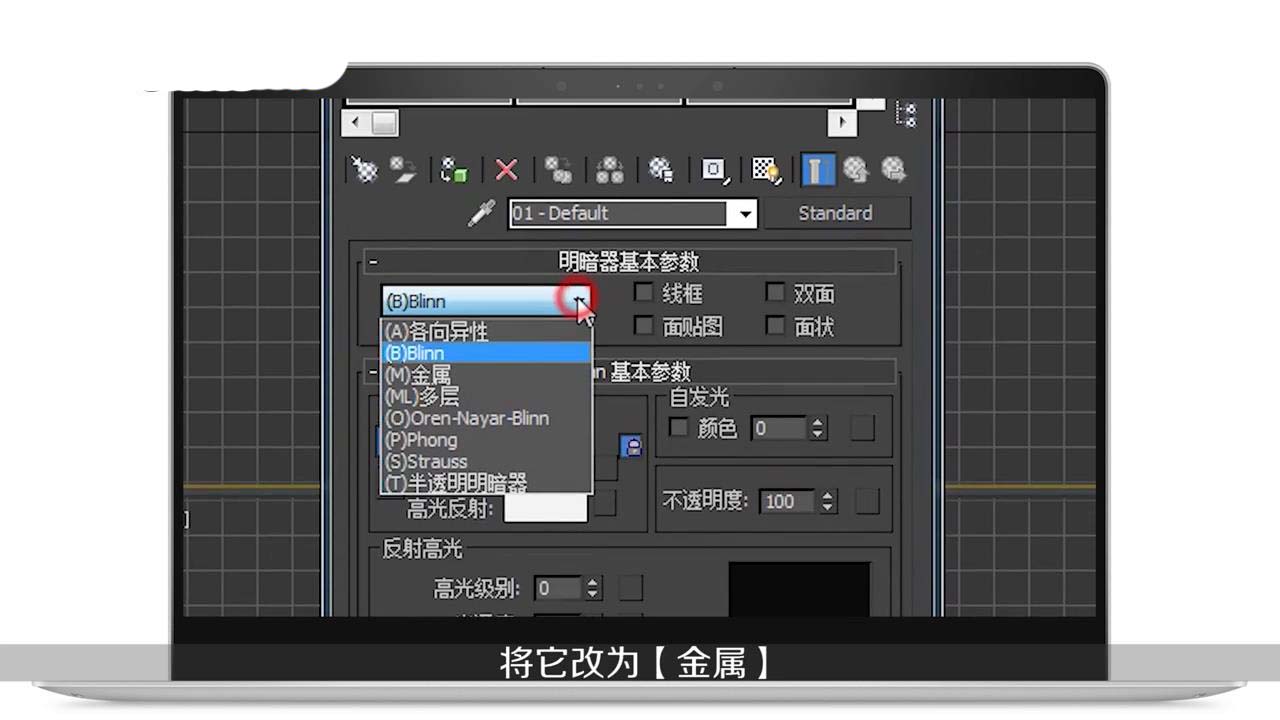Click the (B)Blinn shader dropdown arrow
The height and width of the screenshot is (720, 1280).
pyautogui.click(x=580, y=300)
